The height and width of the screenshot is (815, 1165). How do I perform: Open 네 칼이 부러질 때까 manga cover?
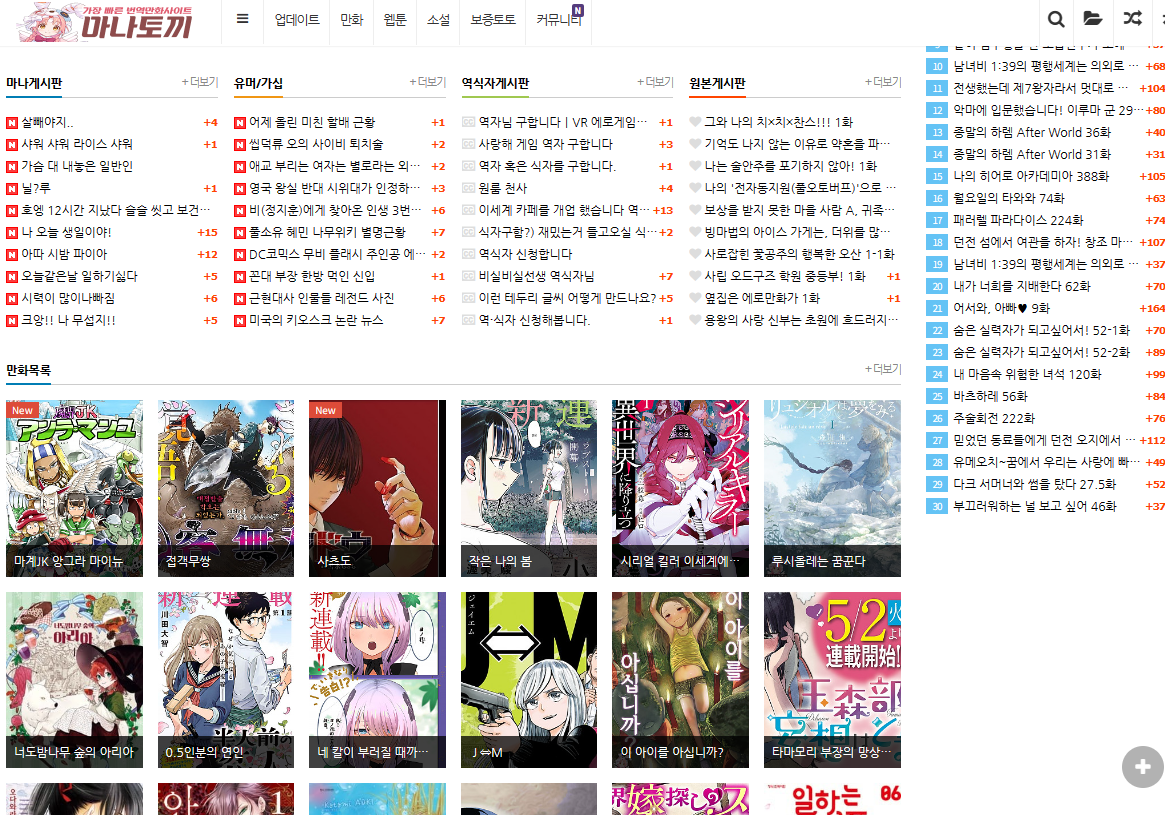point(377,680)
